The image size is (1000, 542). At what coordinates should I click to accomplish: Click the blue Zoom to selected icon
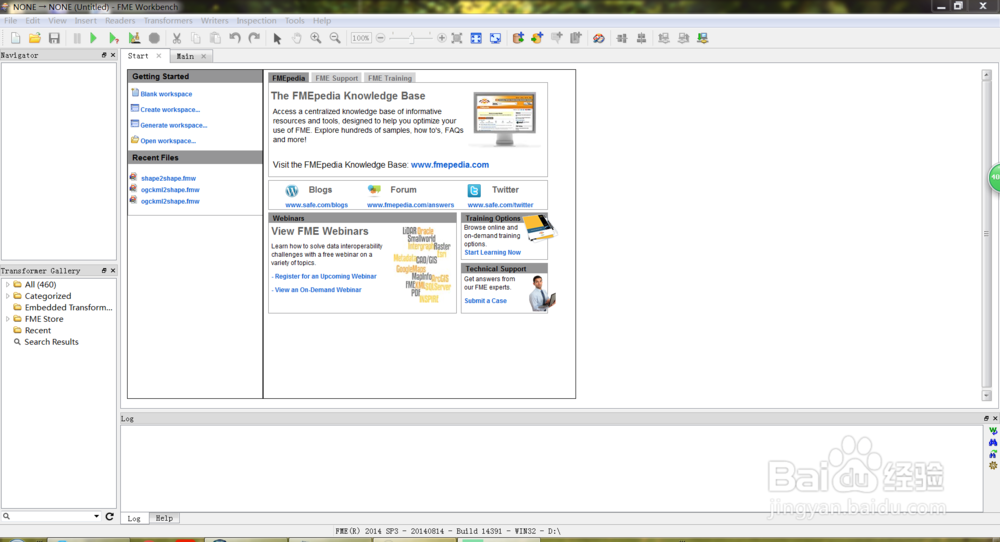pos(476,38)
